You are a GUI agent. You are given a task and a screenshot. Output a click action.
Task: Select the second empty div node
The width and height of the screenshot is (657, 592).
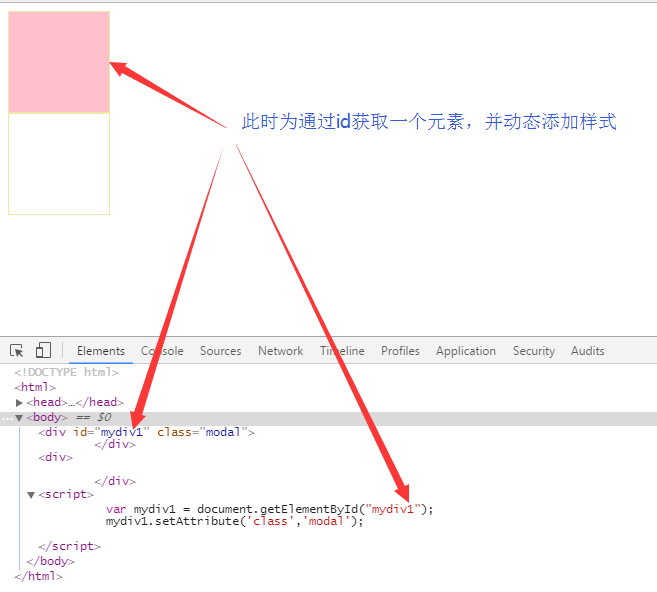pos(55,457)
